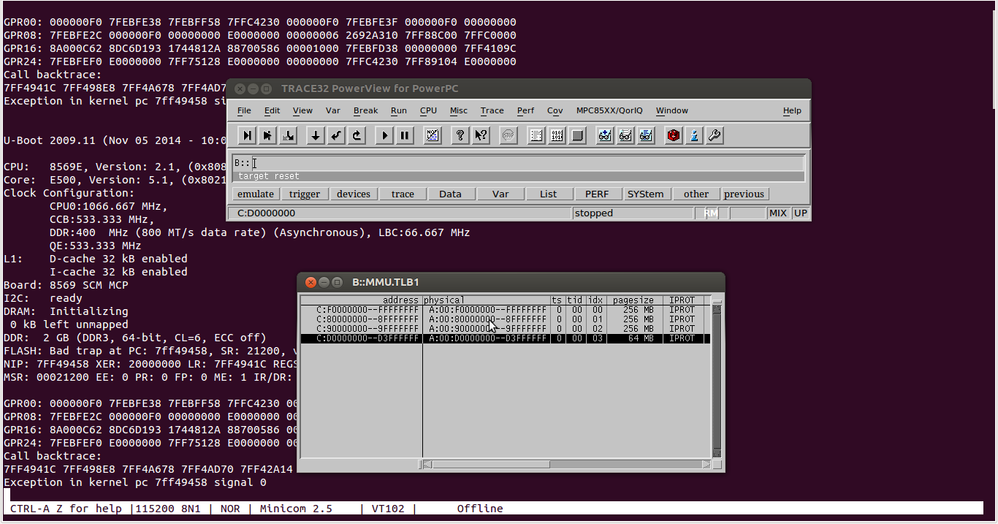This screenshot has width=998, height=524.
Task: Click the 'UP' status bar field
Action: coord(801,213)
